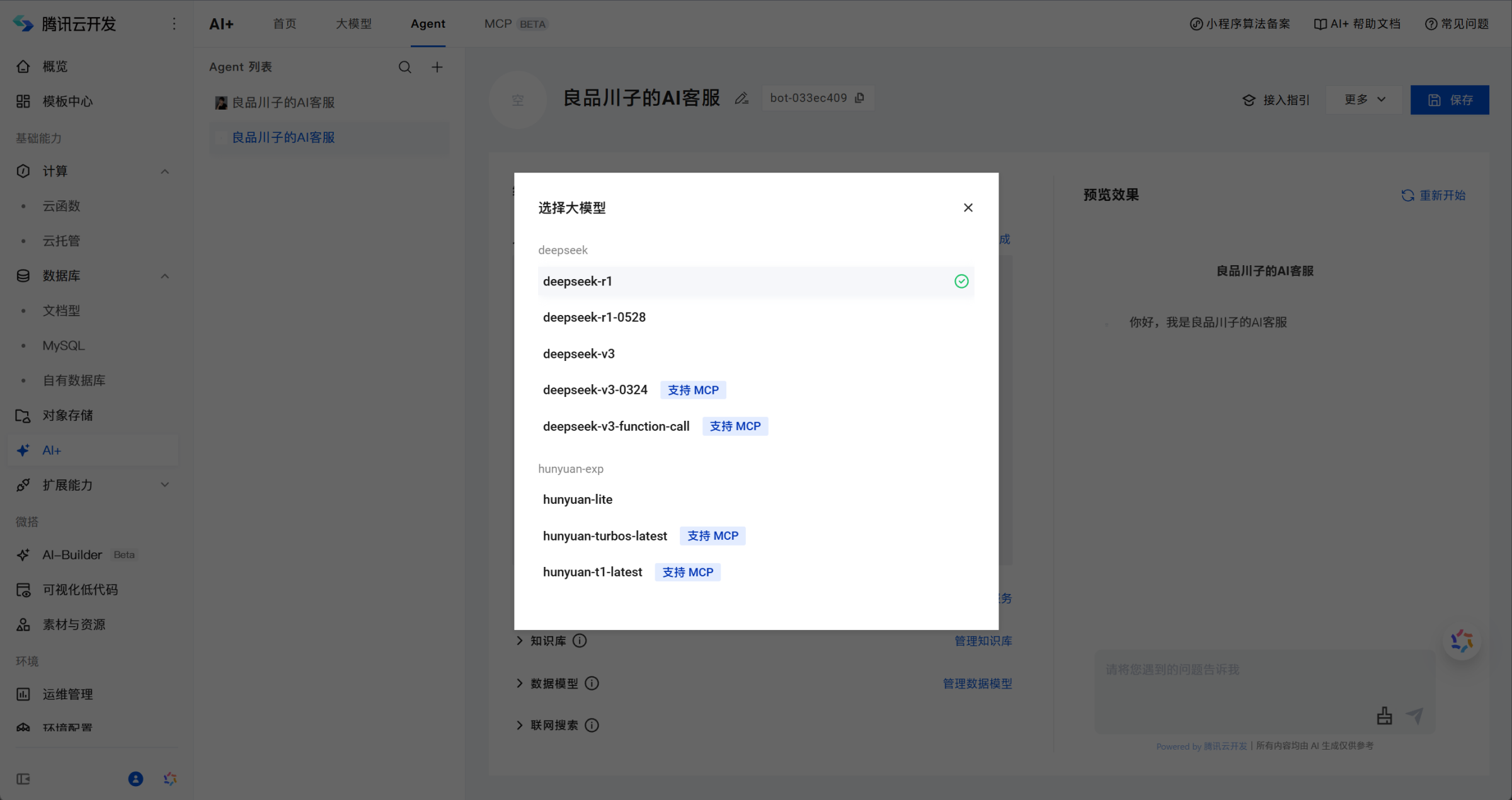
Task: Open the MCP beta tab
Action: click(515, 24)
